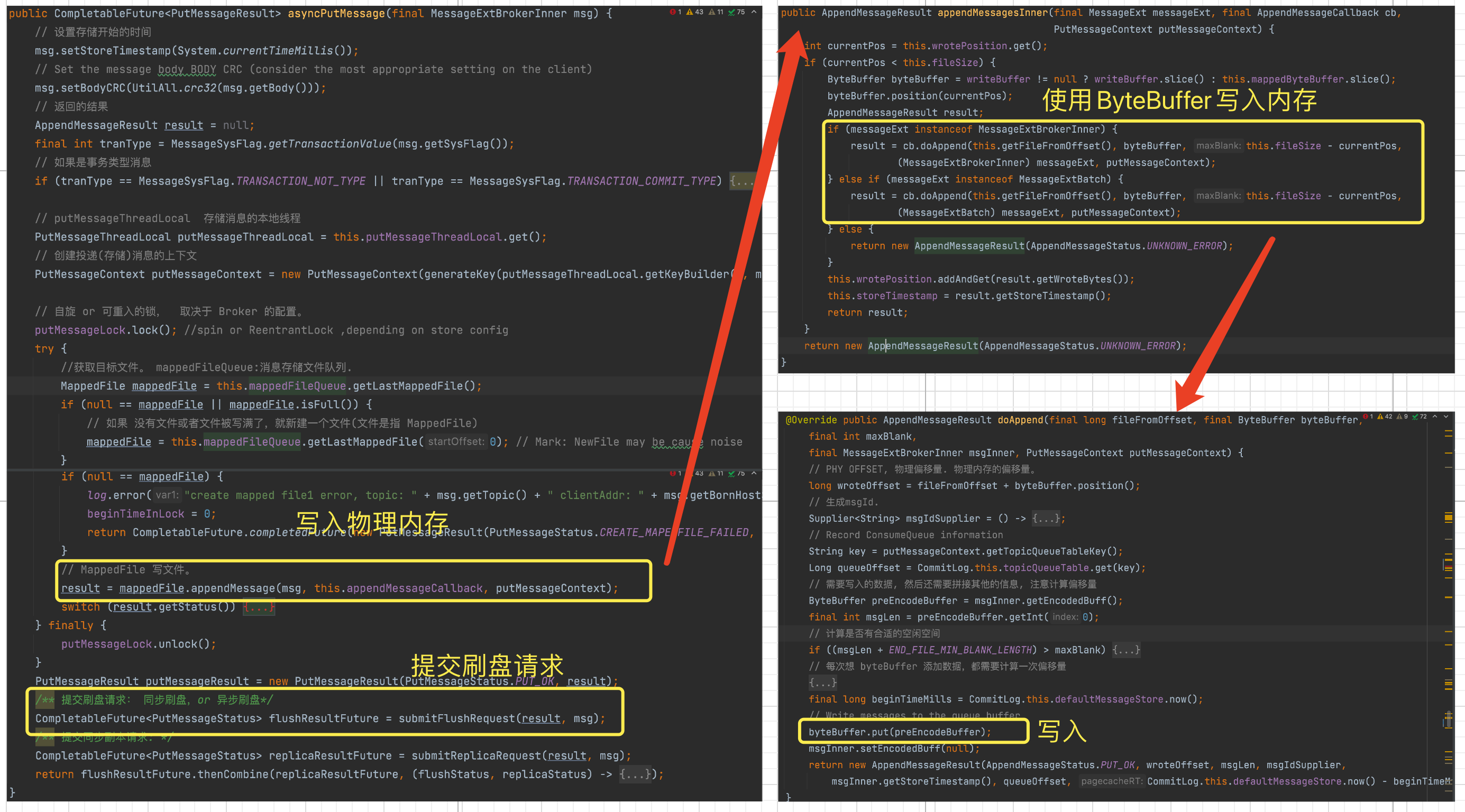
Task: Click weak warning icon showing 11 beside asyncPutMessage signature
Action: 716,12
